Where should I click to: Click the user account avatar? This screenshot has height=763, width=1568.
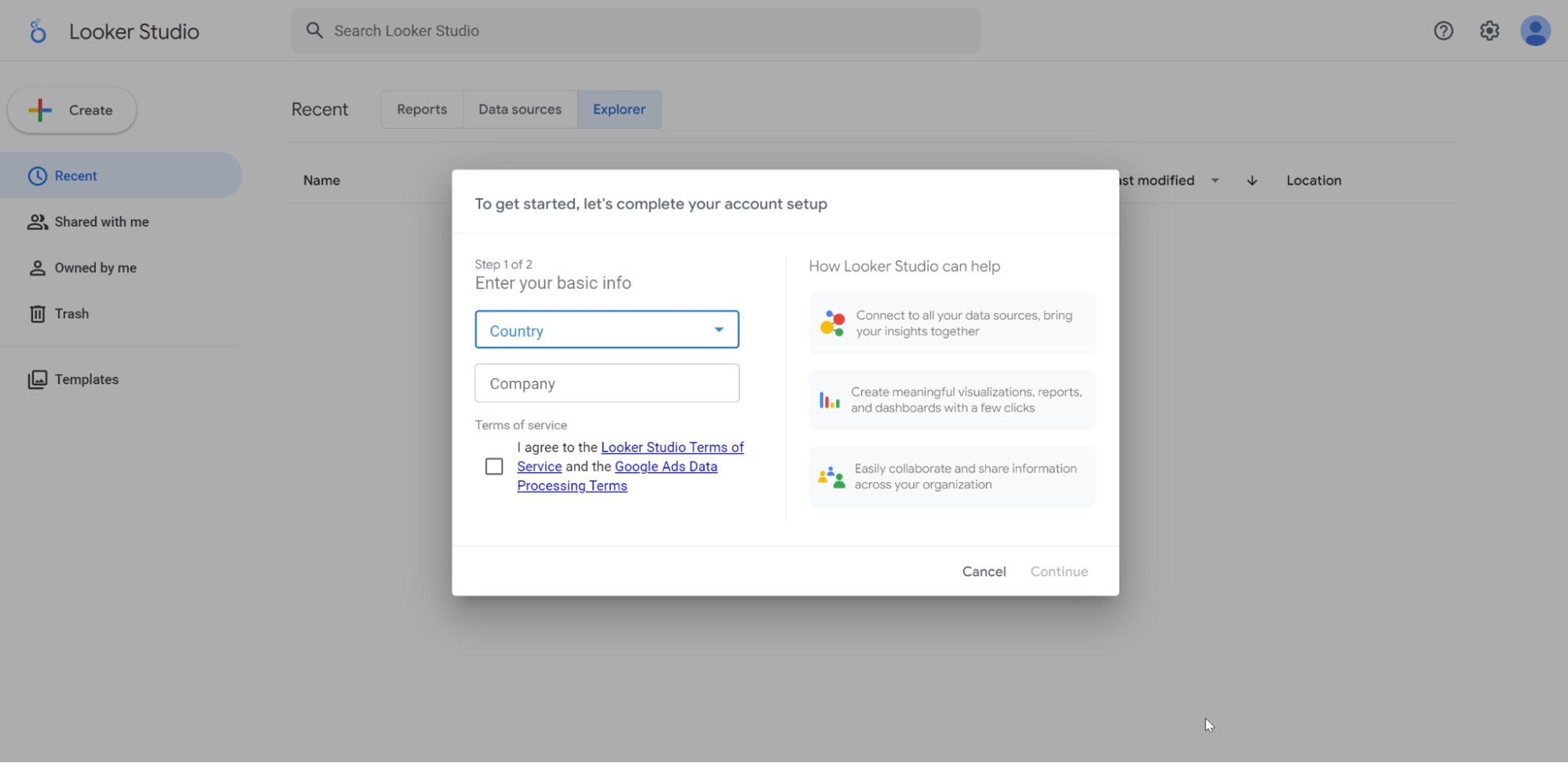1534,31
